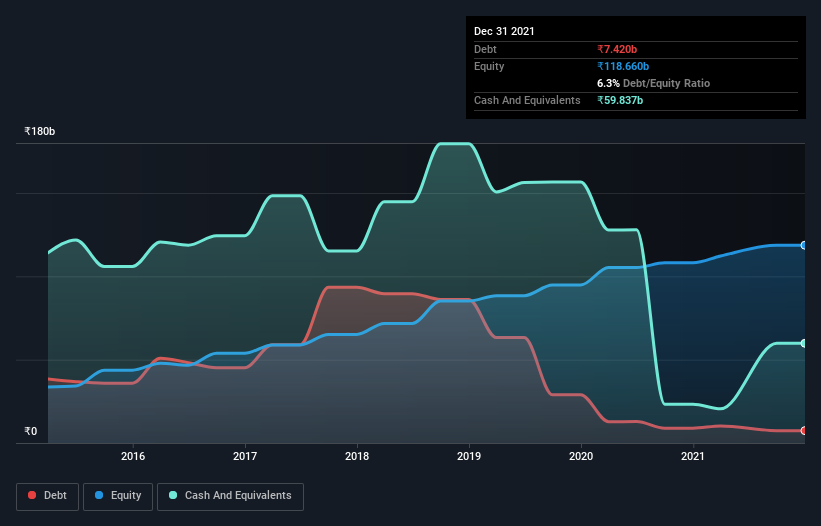Screen dimensions: 821x526
Task: Click the Equity label in tooltip
Action: click(x=489, y=66)
